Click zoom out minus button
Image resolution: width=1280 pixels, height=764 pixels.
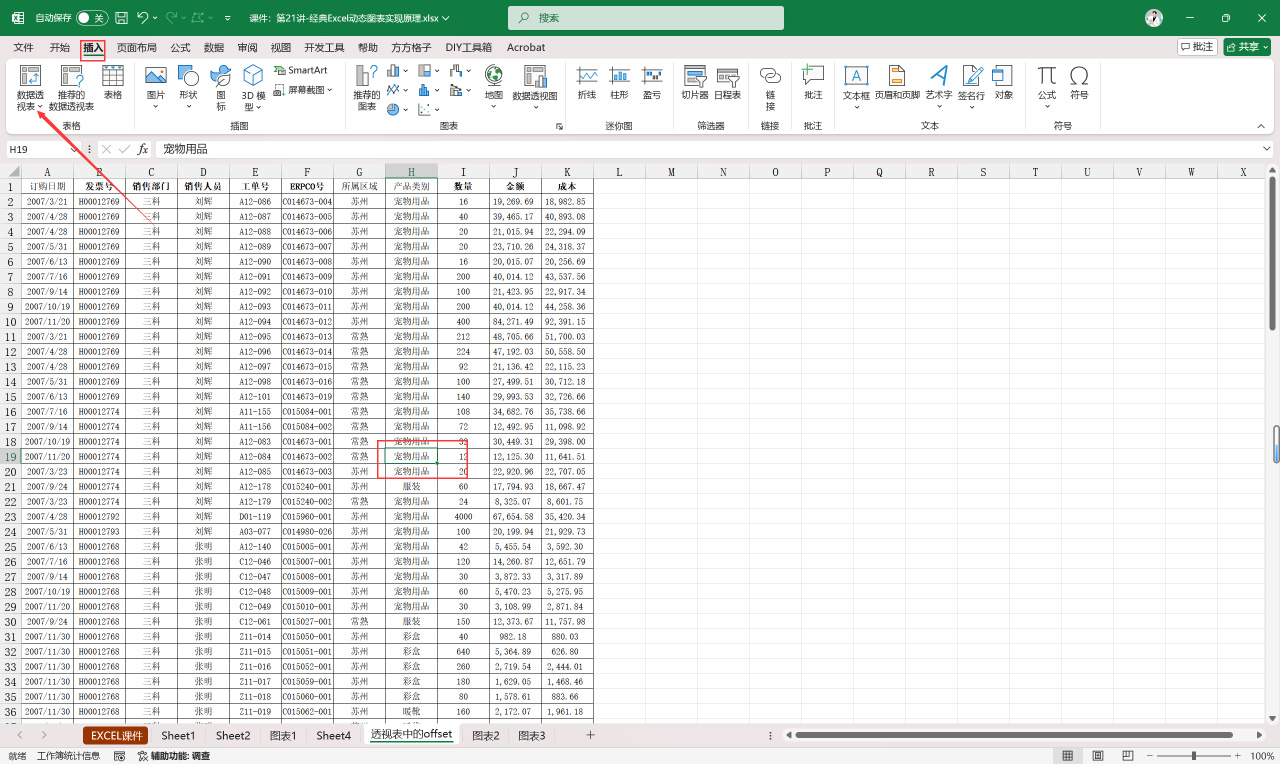click(x=1148, y=756)
